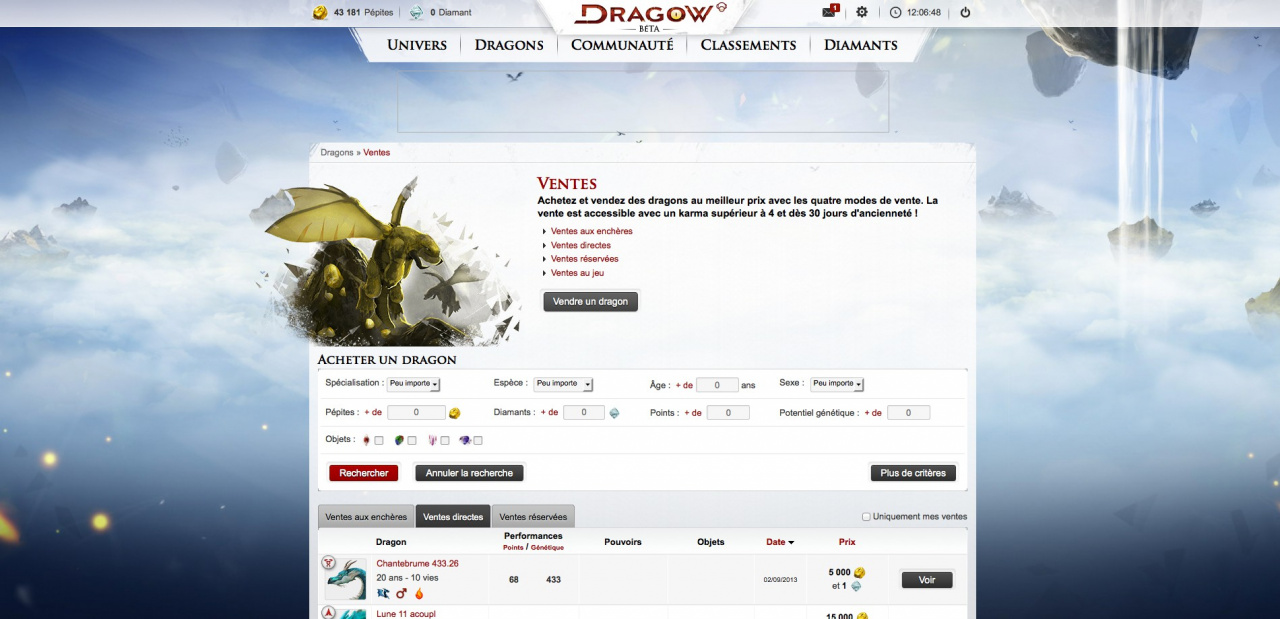Viewport: 1280px width, 619px height.
Task: Open the Spécialisation dropdown
Action: (x=414, y=384)
